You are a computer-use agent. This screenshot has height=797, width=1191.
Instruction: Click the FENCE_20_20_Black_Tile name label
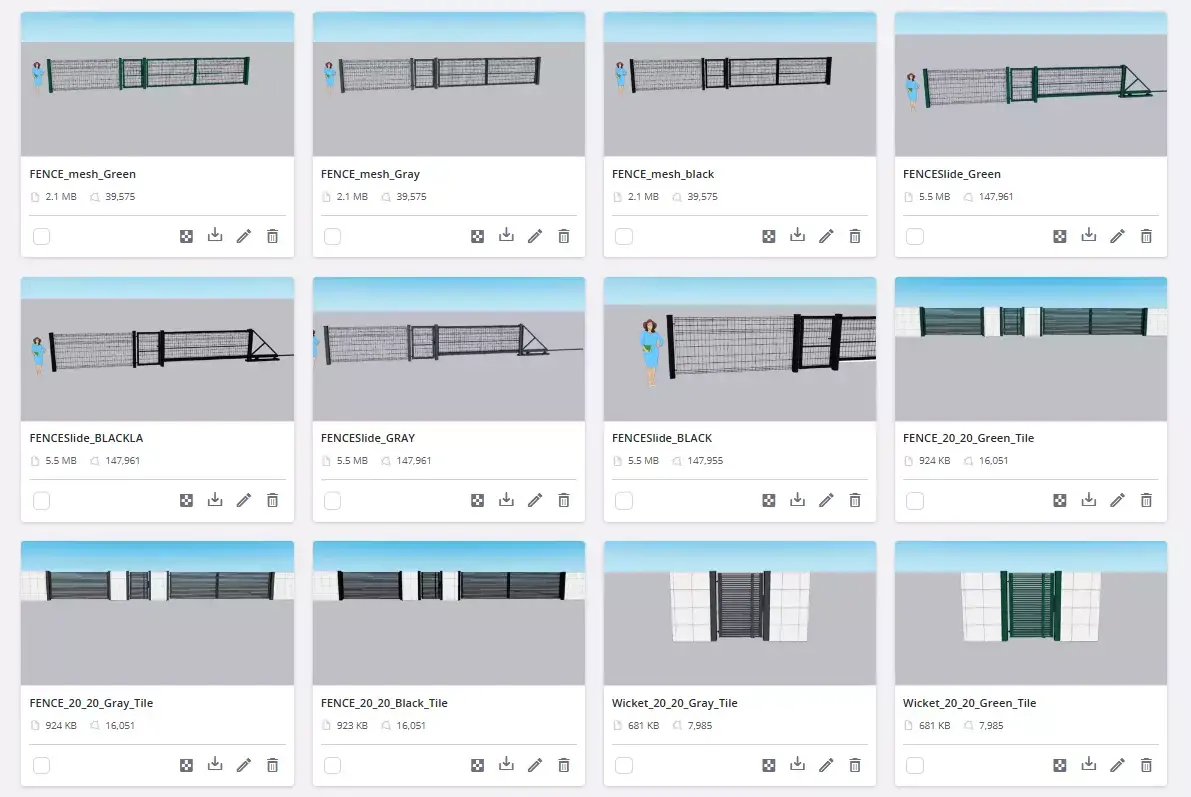[x=384, y=703]
